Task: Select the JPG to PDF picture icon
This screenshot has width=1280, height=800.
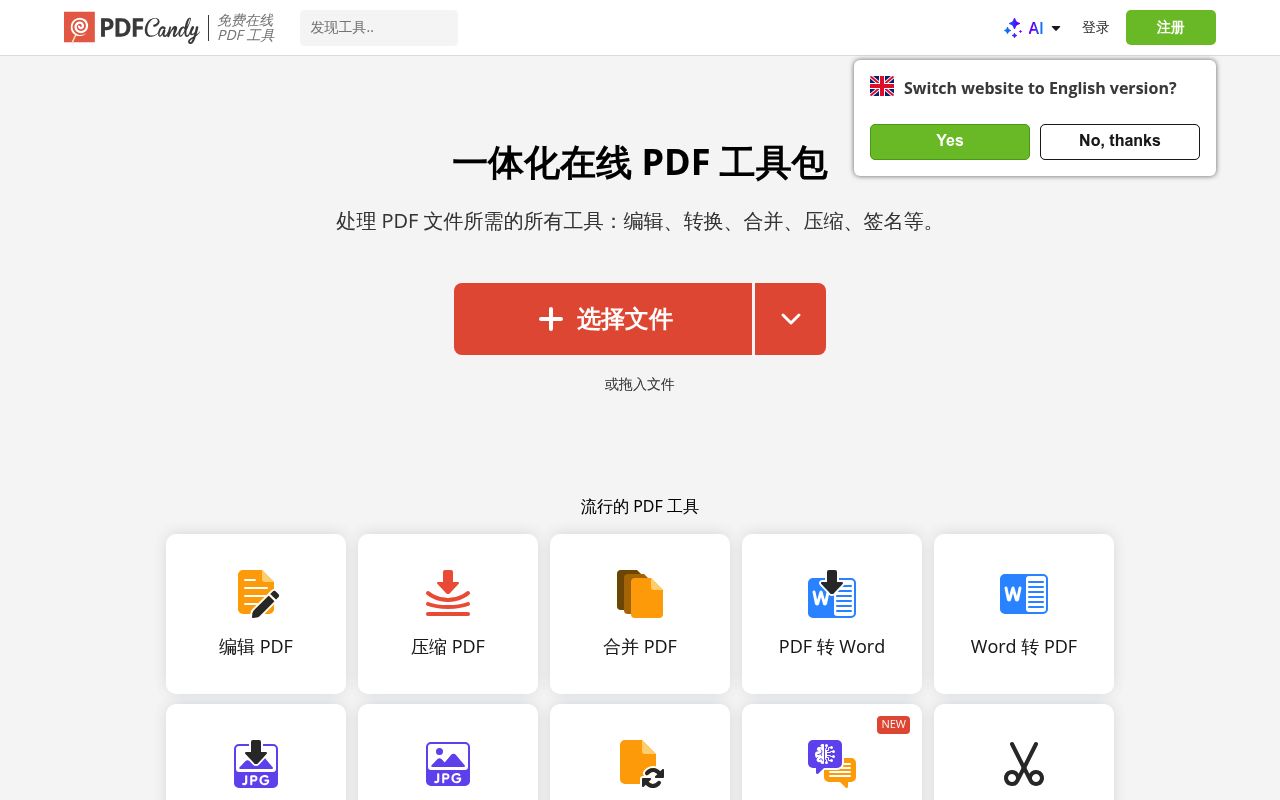Action: click(x=448, y=764)
